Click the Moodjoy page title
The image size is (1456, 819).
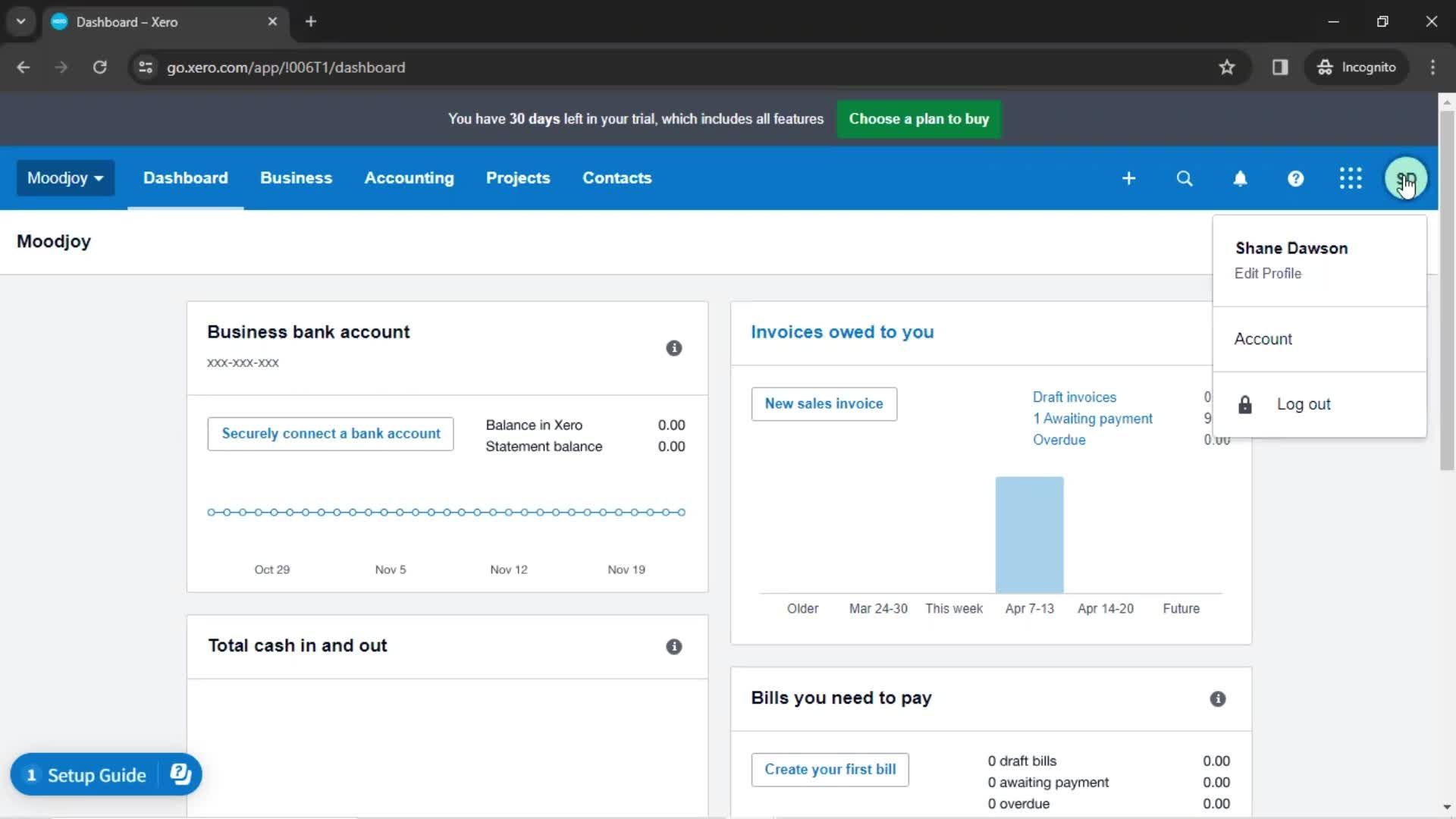[54, 242]
